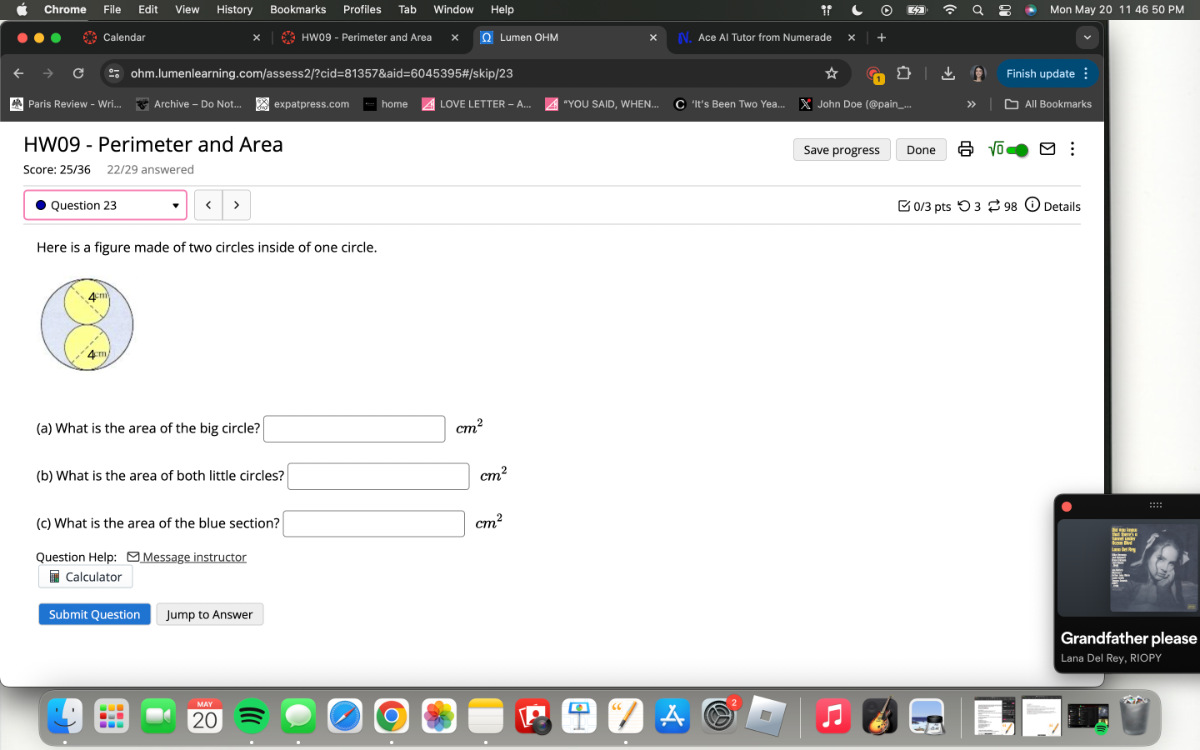
Task: Submit Question button
Action: click(95, 614)
